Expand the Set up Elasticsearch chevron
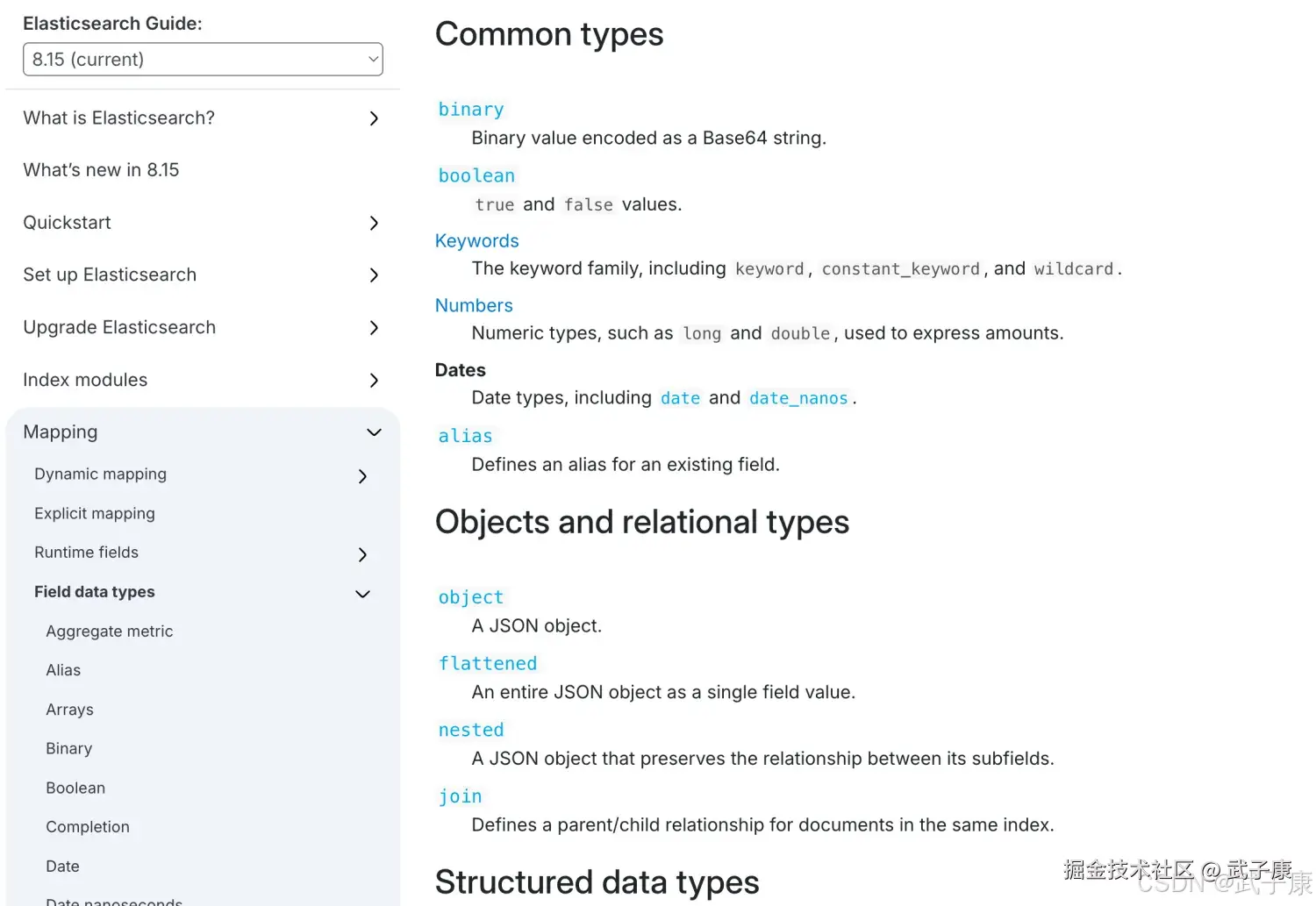1316x906 pixels. (374, 275)
